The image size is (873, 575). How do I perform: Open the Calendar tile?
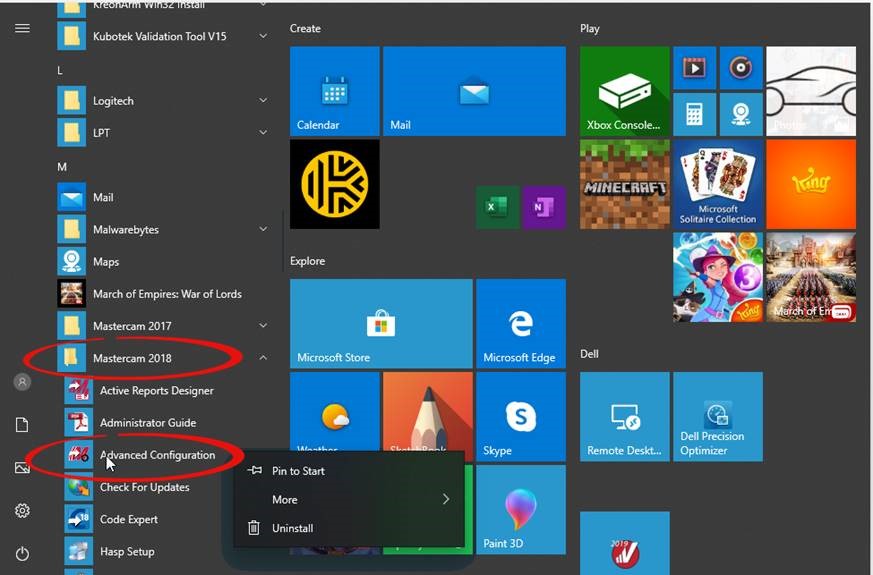(335, 91)
